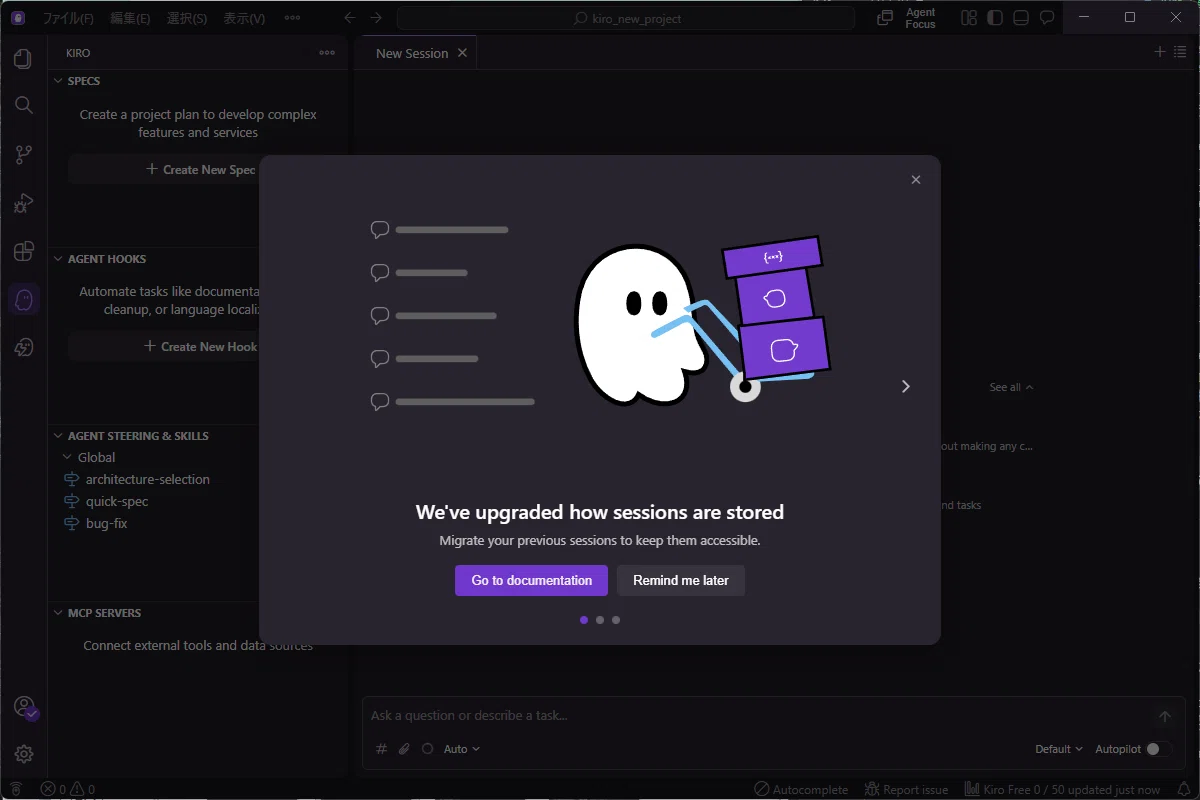
Task: Open bug-fix steering file
Action: tap(107, 523)
